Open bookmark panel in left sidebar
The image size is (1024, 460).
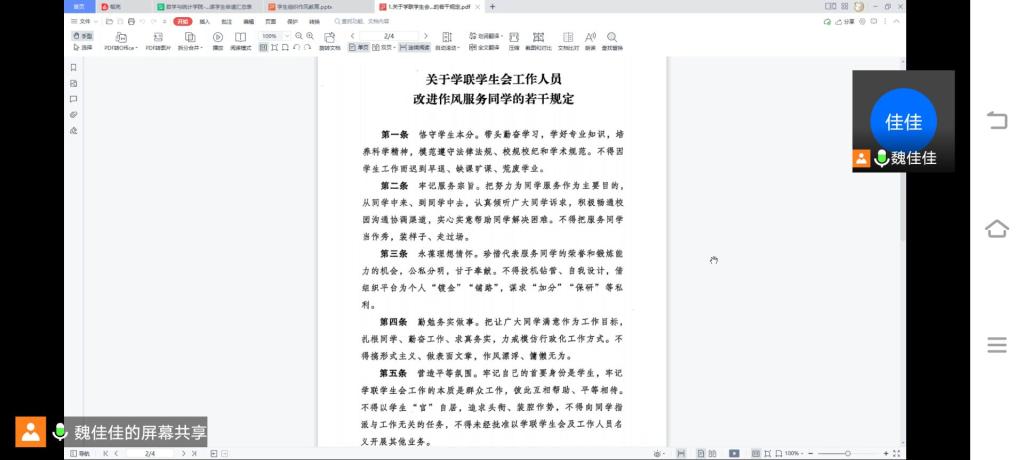coord(73,67)
